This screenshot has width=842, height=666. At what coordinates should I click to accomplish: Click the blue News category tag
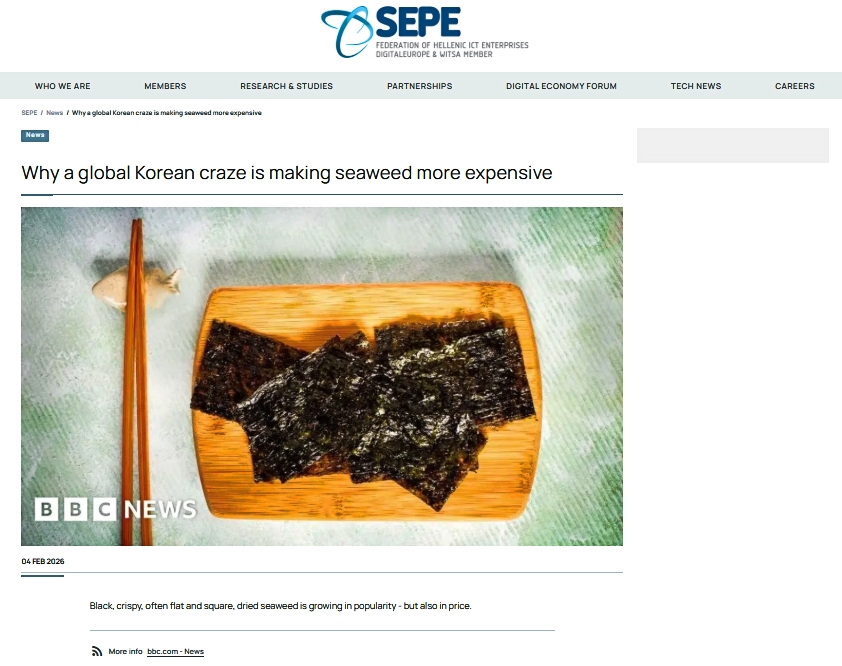tap(35, 135)
